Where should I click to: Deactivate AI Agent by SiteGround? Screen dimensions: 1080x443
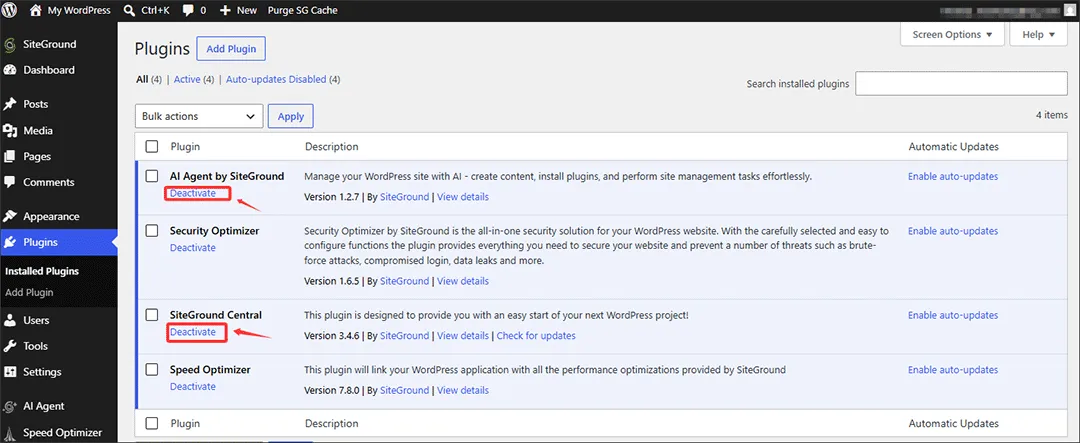pos(193,194)
